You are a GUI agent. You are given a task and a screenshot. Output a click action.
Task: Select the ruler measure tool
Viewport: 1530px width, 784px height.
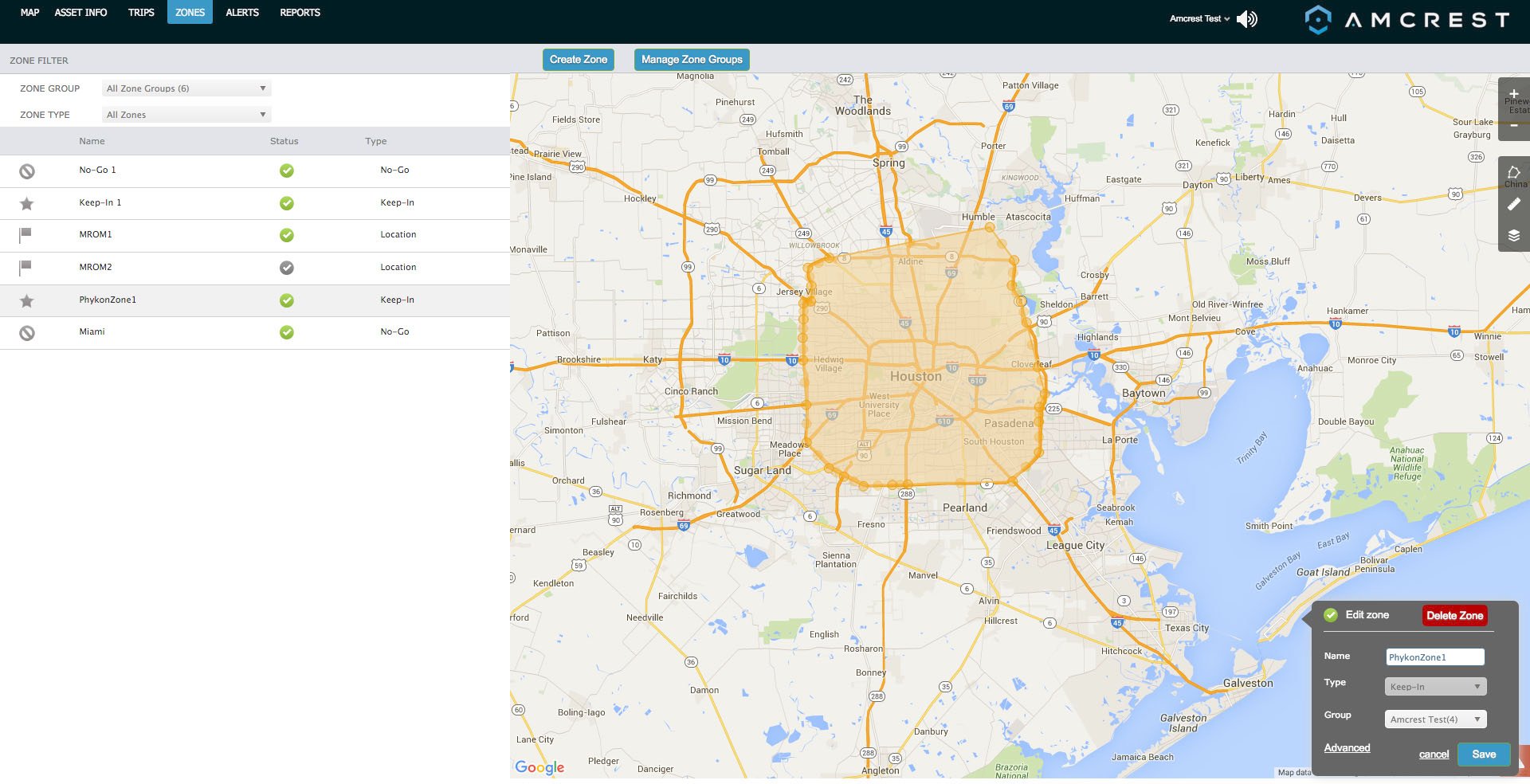(1514, 204)
